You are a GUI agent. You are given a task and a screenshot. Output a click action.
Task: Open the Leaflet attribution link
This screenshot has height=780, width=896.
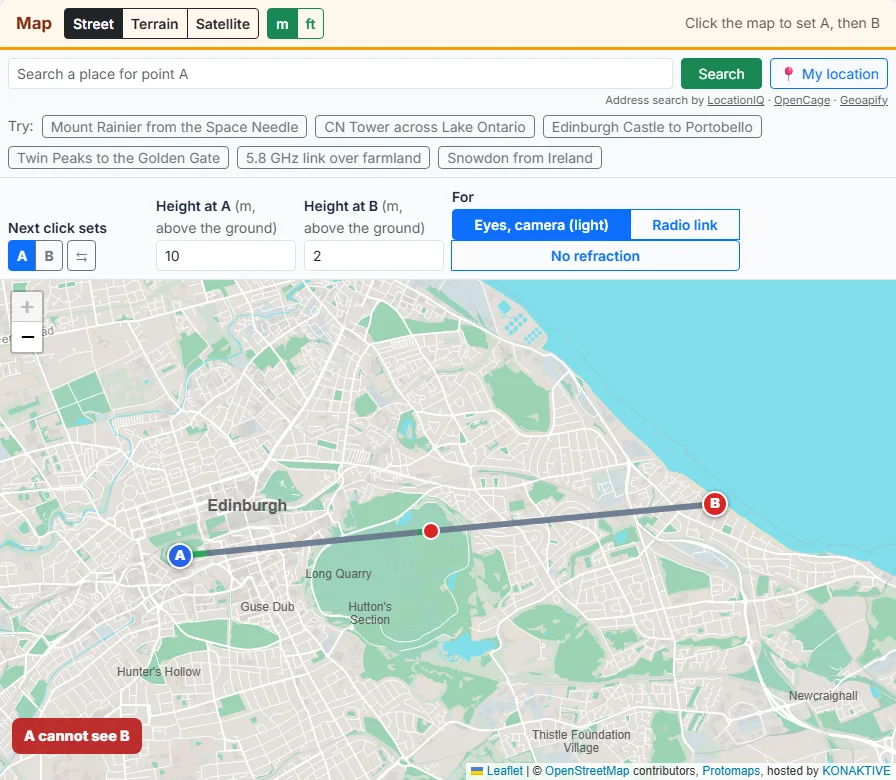[x=504, y=770]
